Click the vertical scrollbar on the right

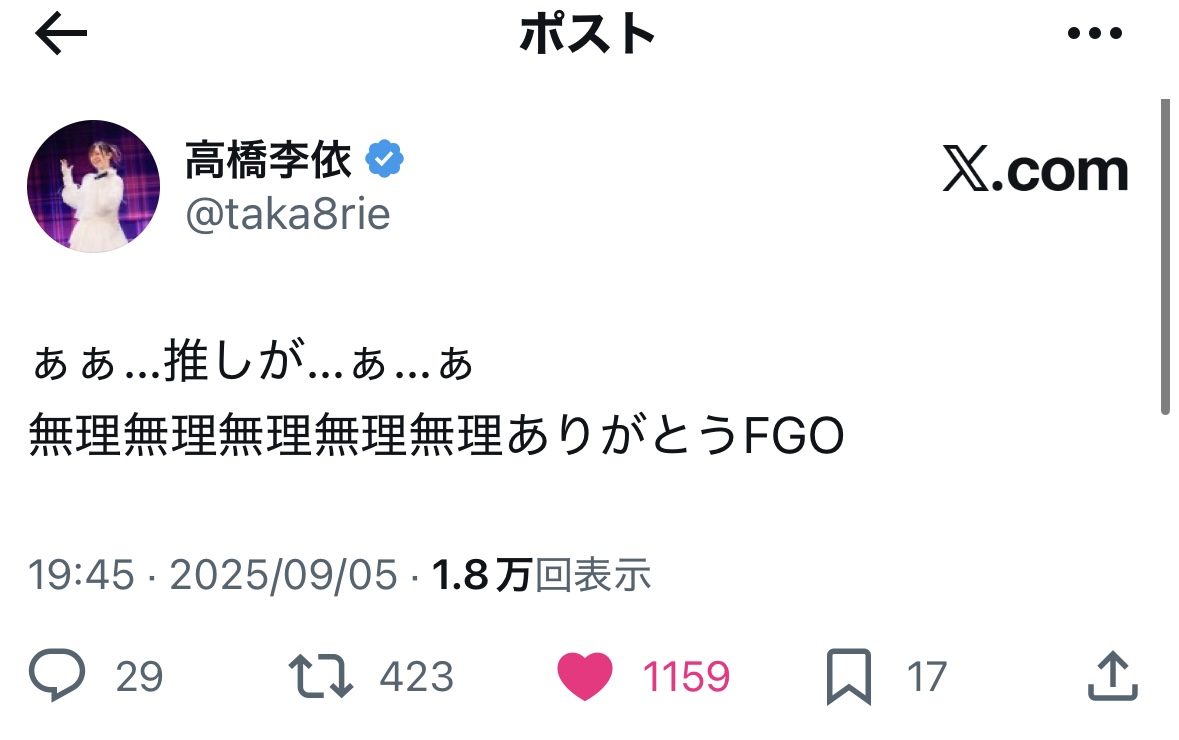tap(1164, 256)
